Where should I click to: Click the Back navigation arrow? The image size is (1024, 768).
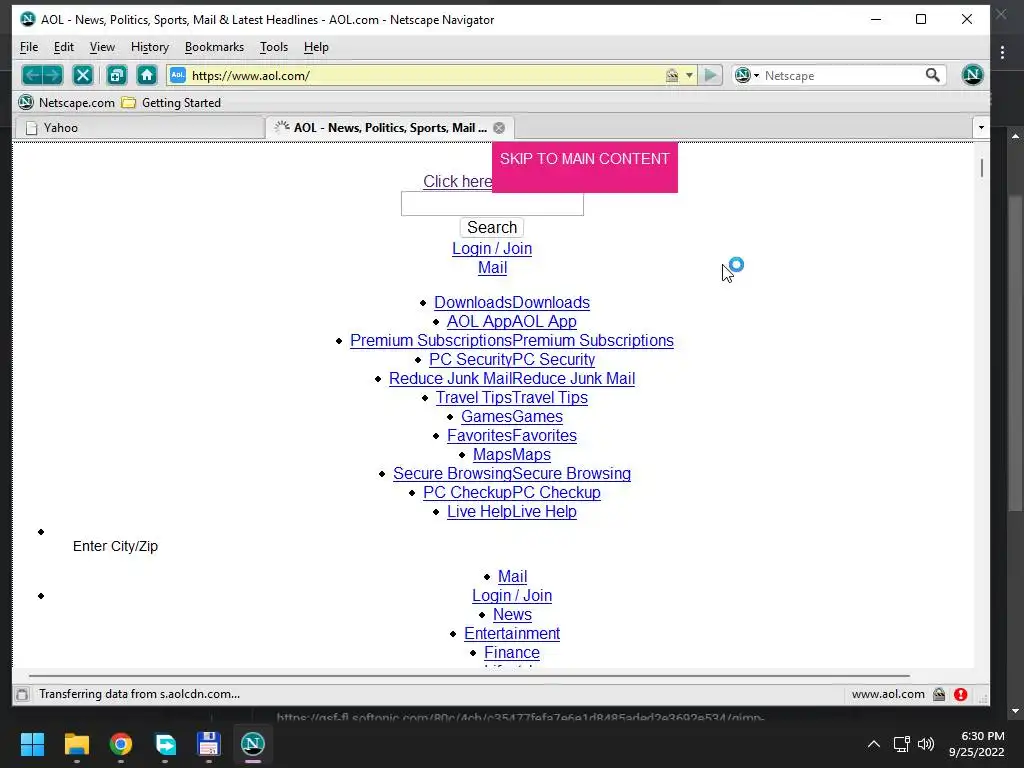32,75
